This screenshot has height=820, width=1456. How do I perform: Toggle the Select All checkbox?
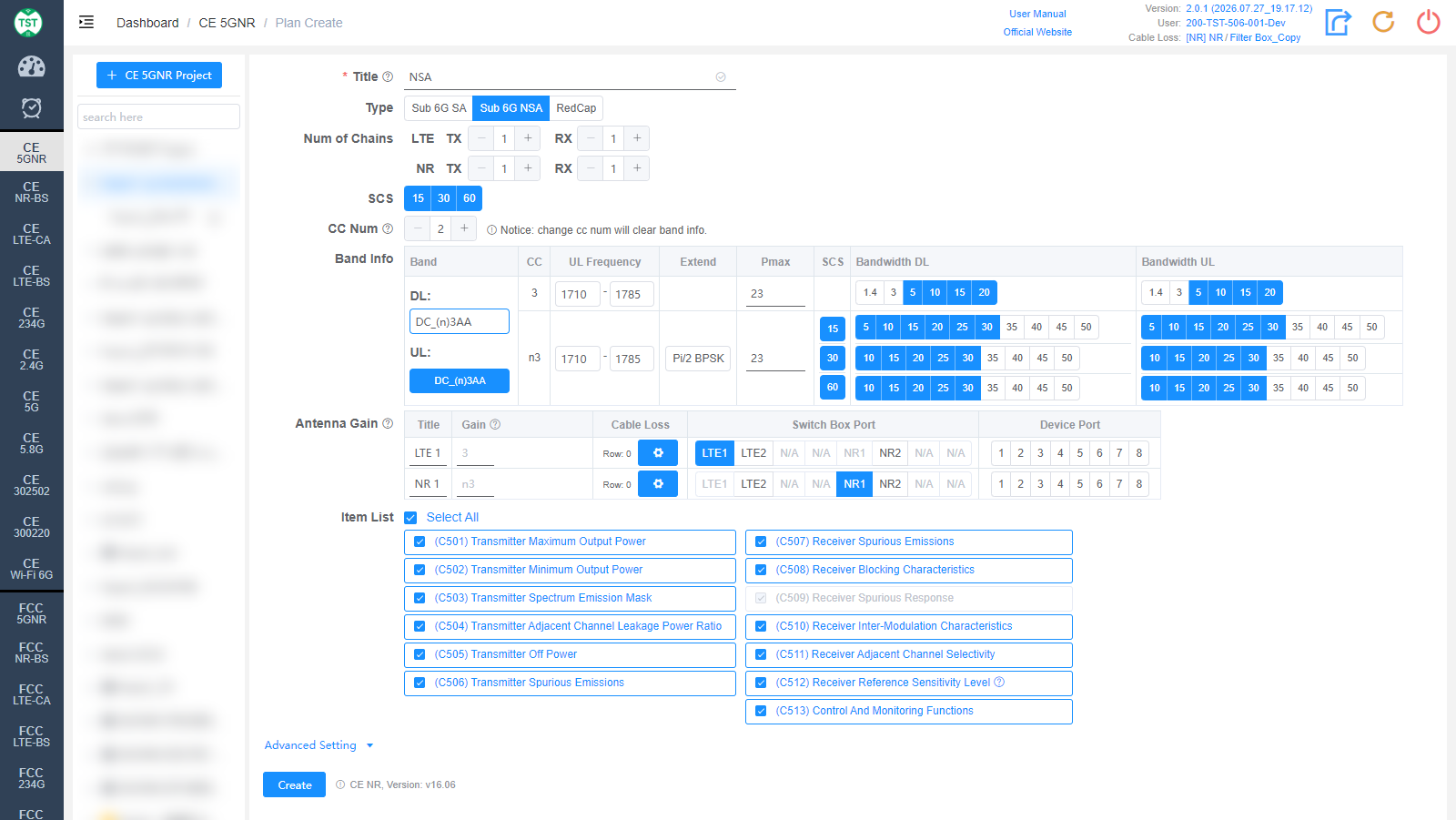pyautogui.click(x=410, y=518)
